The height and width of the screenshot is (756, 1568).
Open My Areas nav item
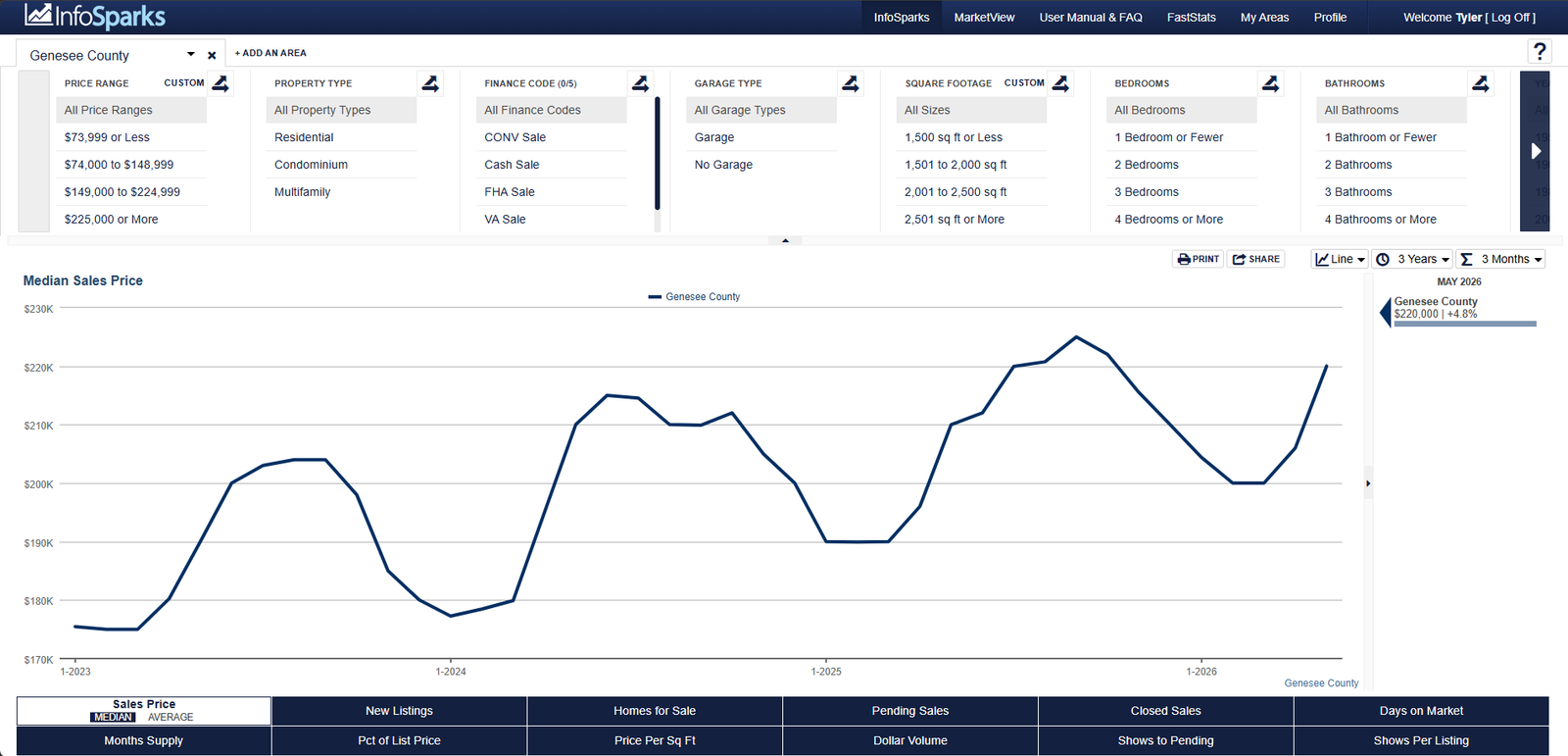coord(1264,18)
